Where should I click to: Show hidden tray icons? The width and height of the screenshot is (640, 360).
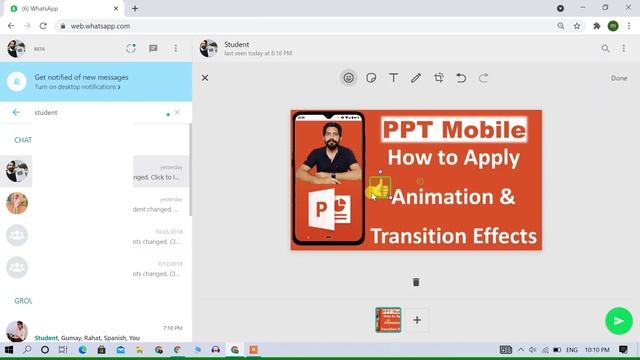tap(521, 350)
